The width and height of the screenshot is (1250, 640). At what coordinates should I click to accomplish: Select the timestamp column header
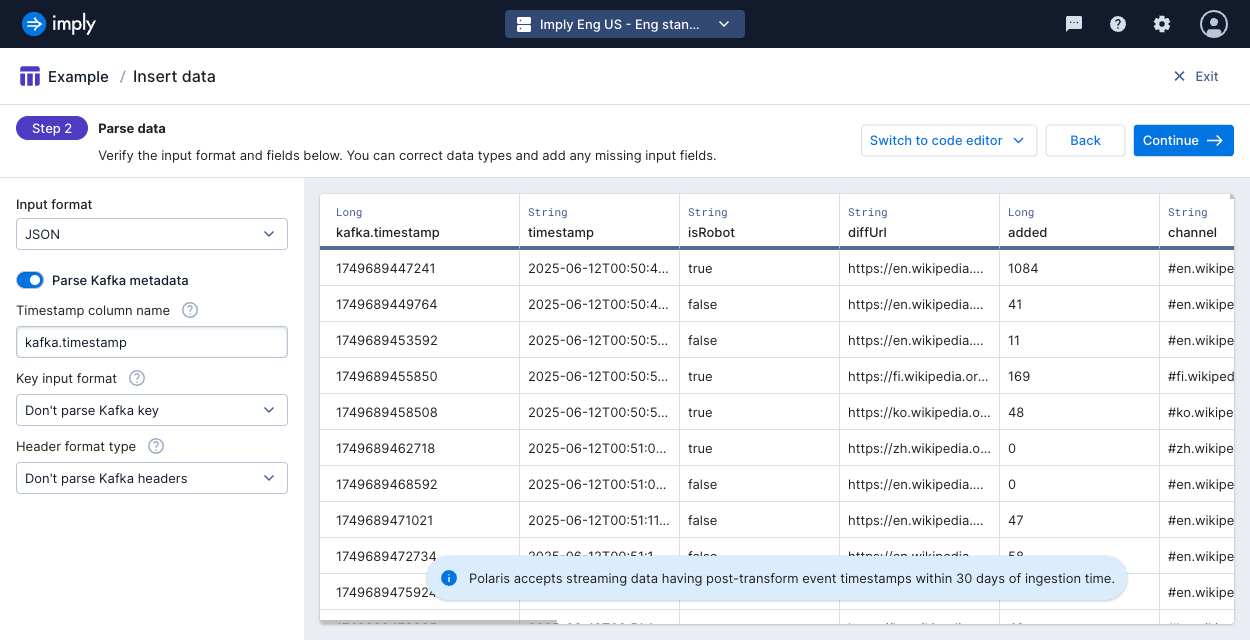(x=600, y=222)
